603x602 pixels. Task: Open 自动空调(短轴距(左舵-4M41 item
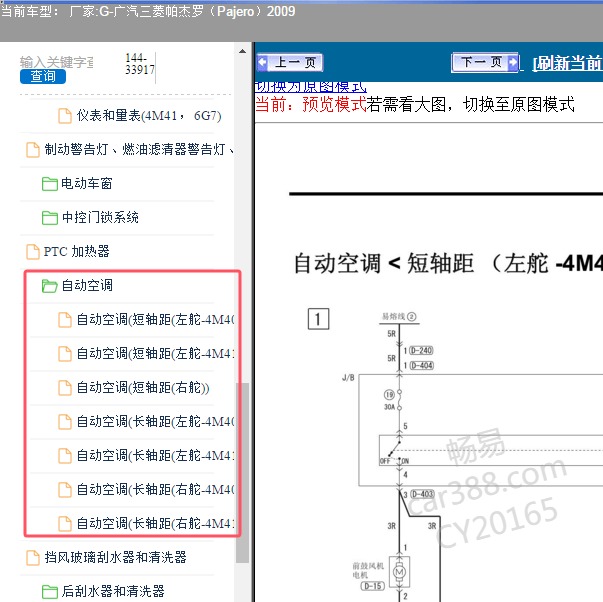tap(155, 353)
